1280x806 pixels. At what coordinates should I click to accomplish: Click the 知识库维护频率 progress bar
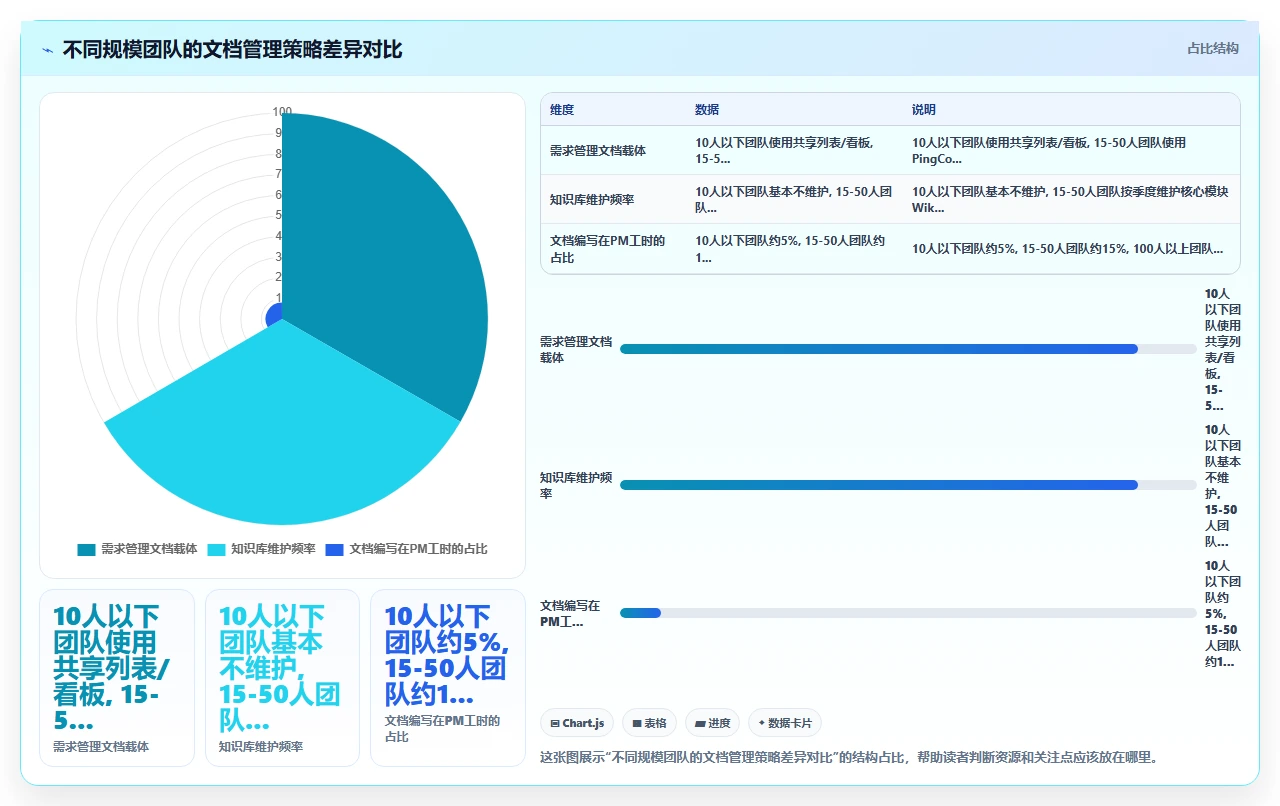908,485
